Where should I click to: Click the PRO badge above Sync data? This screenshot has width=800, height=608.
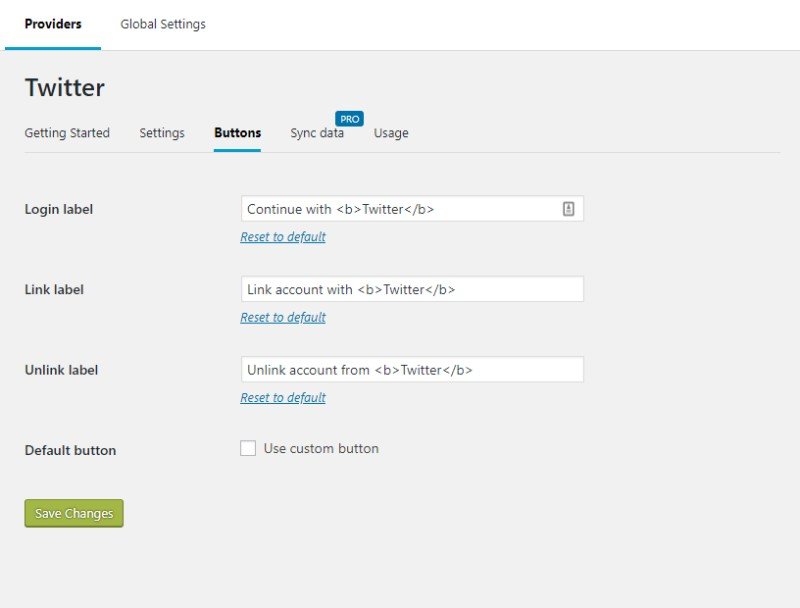click(x=349, y=119)
